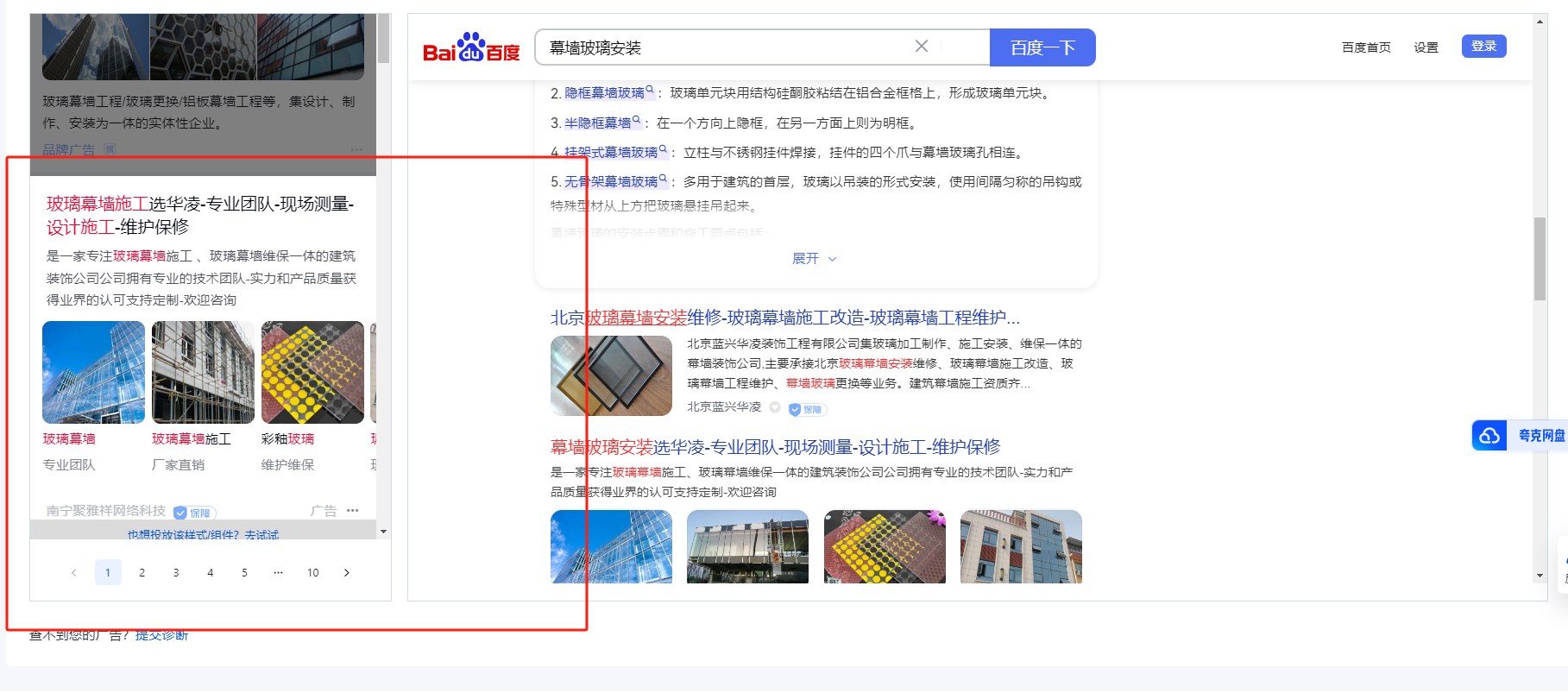The width and height of the screenshot is (1568, 693).
Task: Open the stacked glass panes thumbnail of 北京 result
Action: pos(611,375)
